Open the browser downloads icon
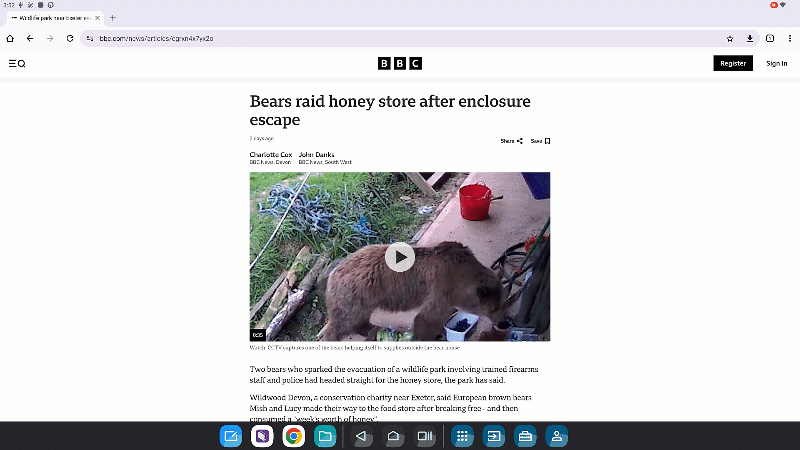Screen dimensions: 800x450 coord(750,38)
